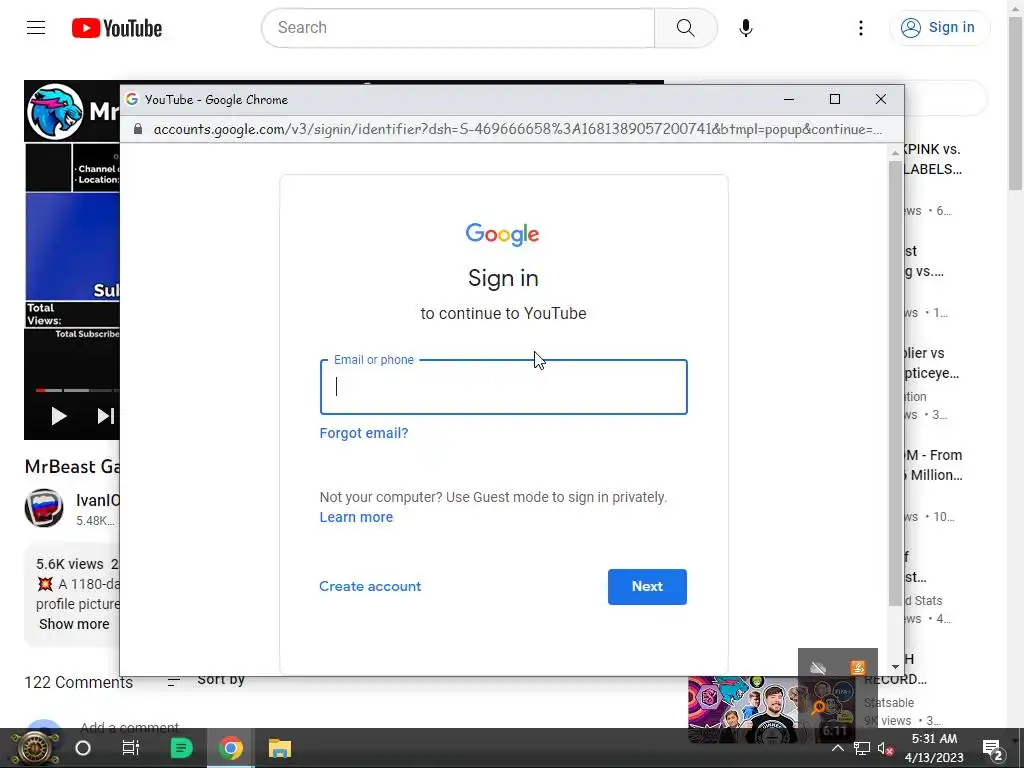The image size is (1024, 768).
Task: Skip to next video
Action: [x=106, y=416]
